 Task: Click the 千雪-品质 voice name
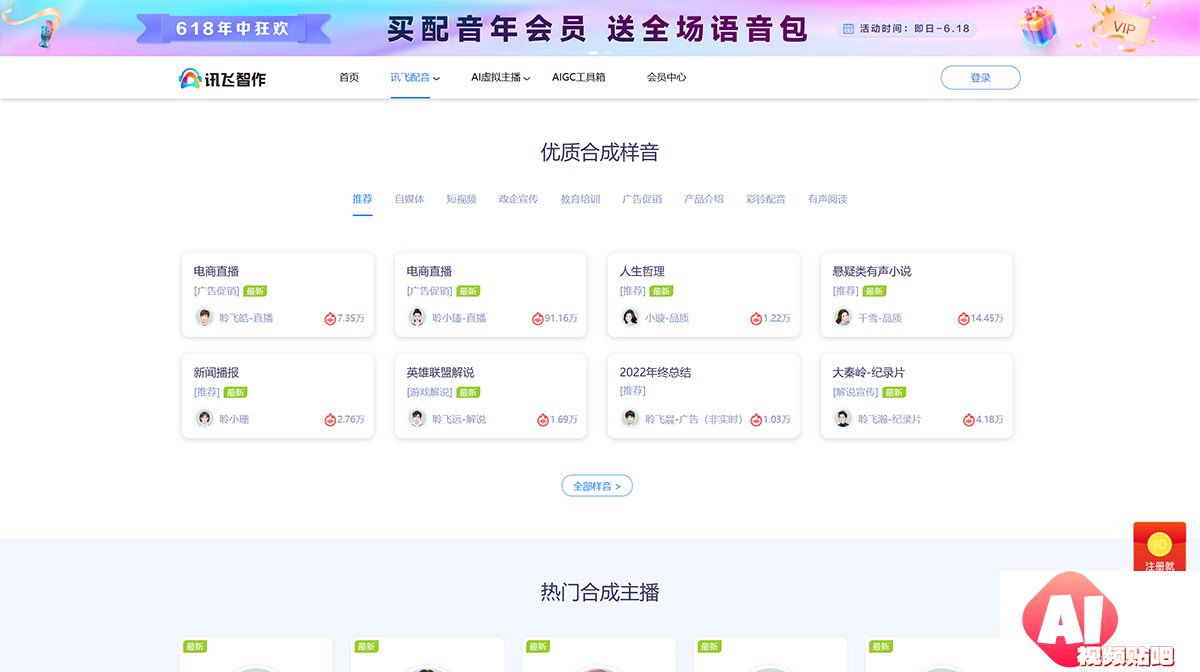[880, 318]
